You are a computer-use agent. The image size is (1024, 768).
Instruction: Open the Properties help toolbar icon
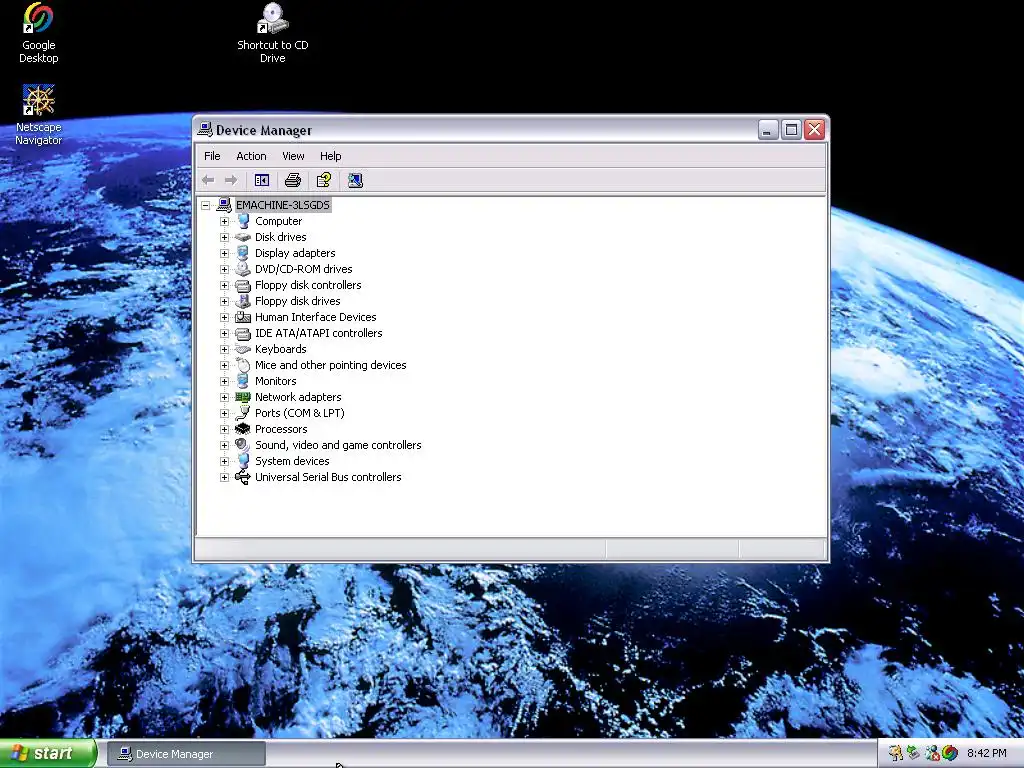point(324,180)
